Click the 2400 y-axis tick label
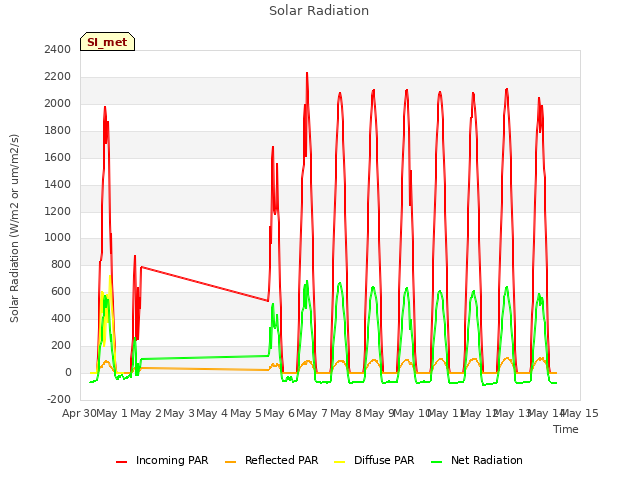 pos(58,50)
